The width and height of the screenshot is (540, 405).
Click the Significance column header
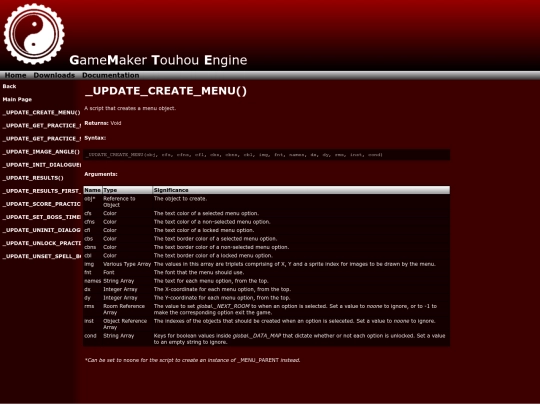(301, 190)
